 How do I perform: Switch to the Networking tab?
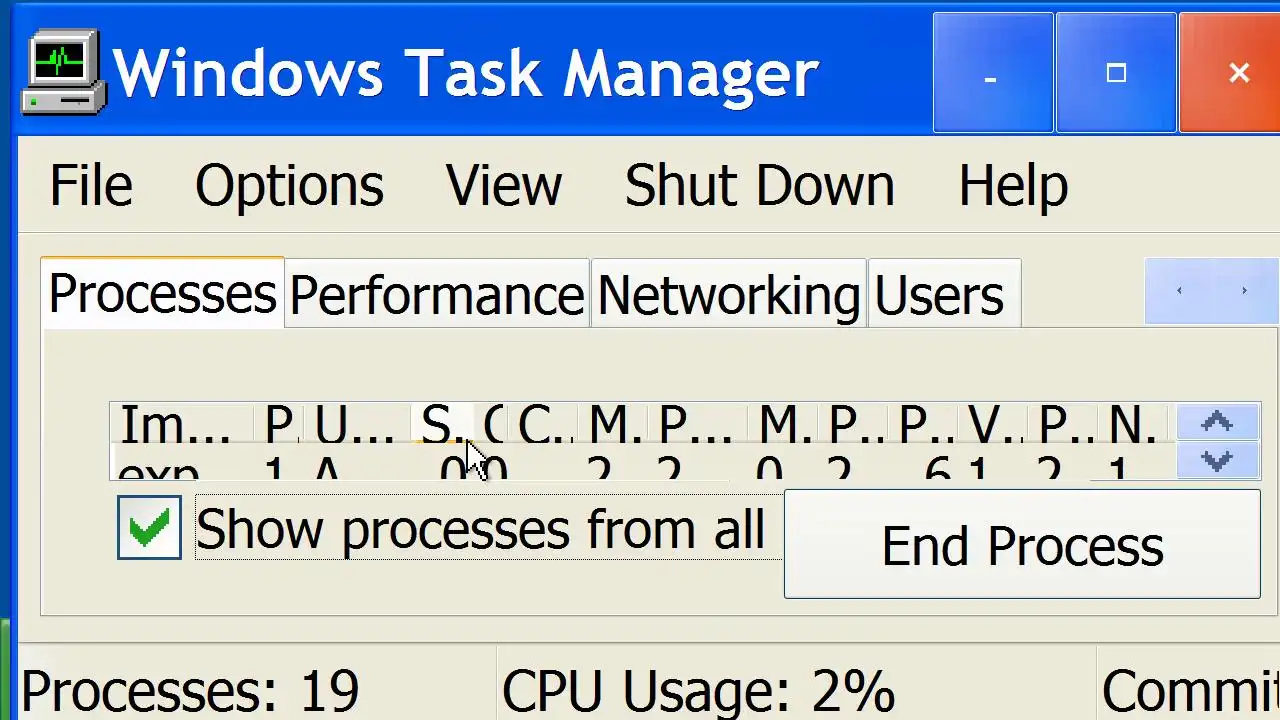coord(728,295)
